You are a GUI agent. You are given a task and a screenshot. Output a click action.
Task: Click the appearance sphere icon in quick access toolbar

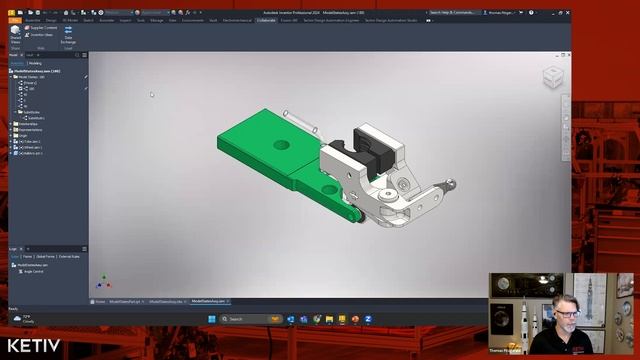137,13
